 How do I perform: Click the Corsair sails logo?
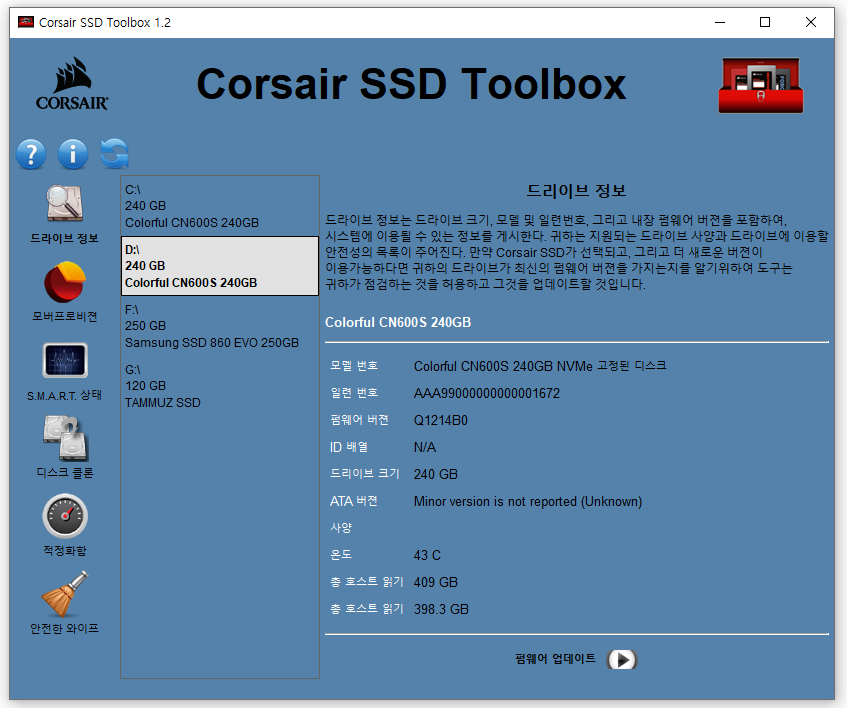[x=72, y=84]
